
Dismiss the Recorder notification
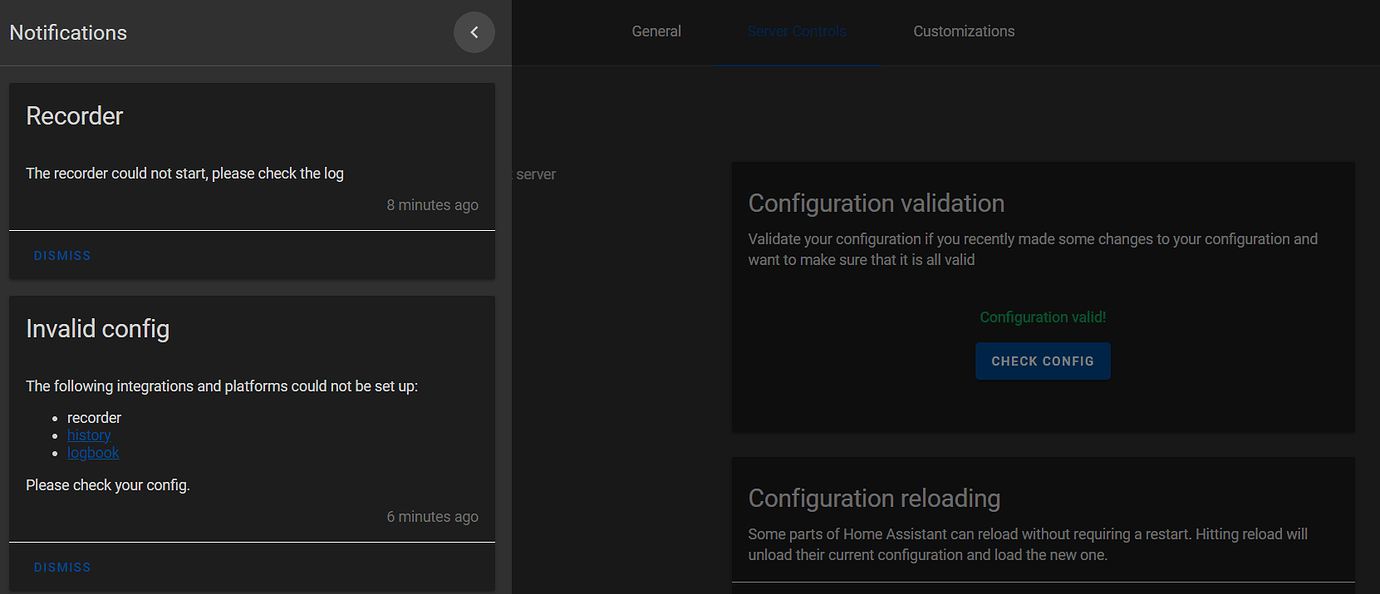point(62,256)
